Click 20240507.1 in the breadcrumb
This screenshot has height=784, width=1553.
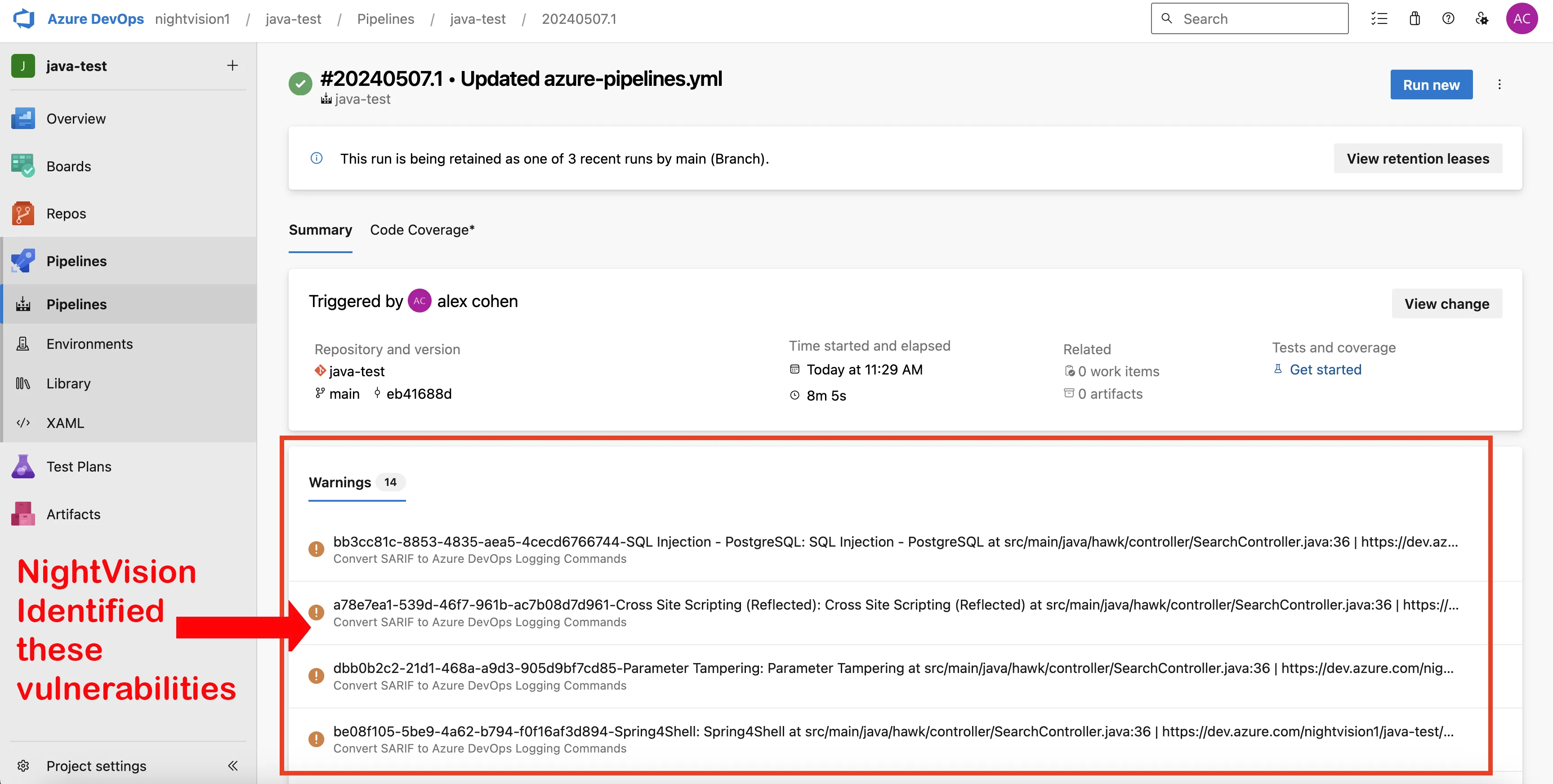point(579,19)
